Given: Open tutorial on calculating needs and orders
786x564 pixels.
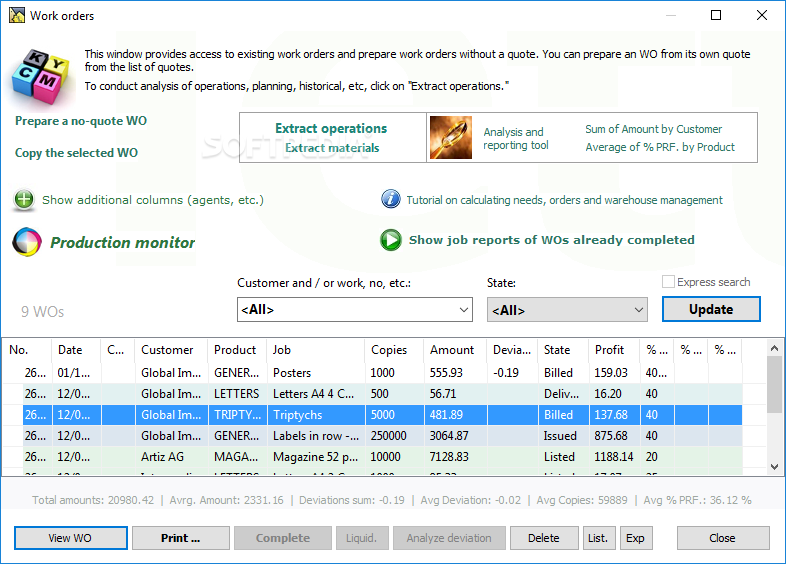Looking at the screenshot, I should click(564, 200).
